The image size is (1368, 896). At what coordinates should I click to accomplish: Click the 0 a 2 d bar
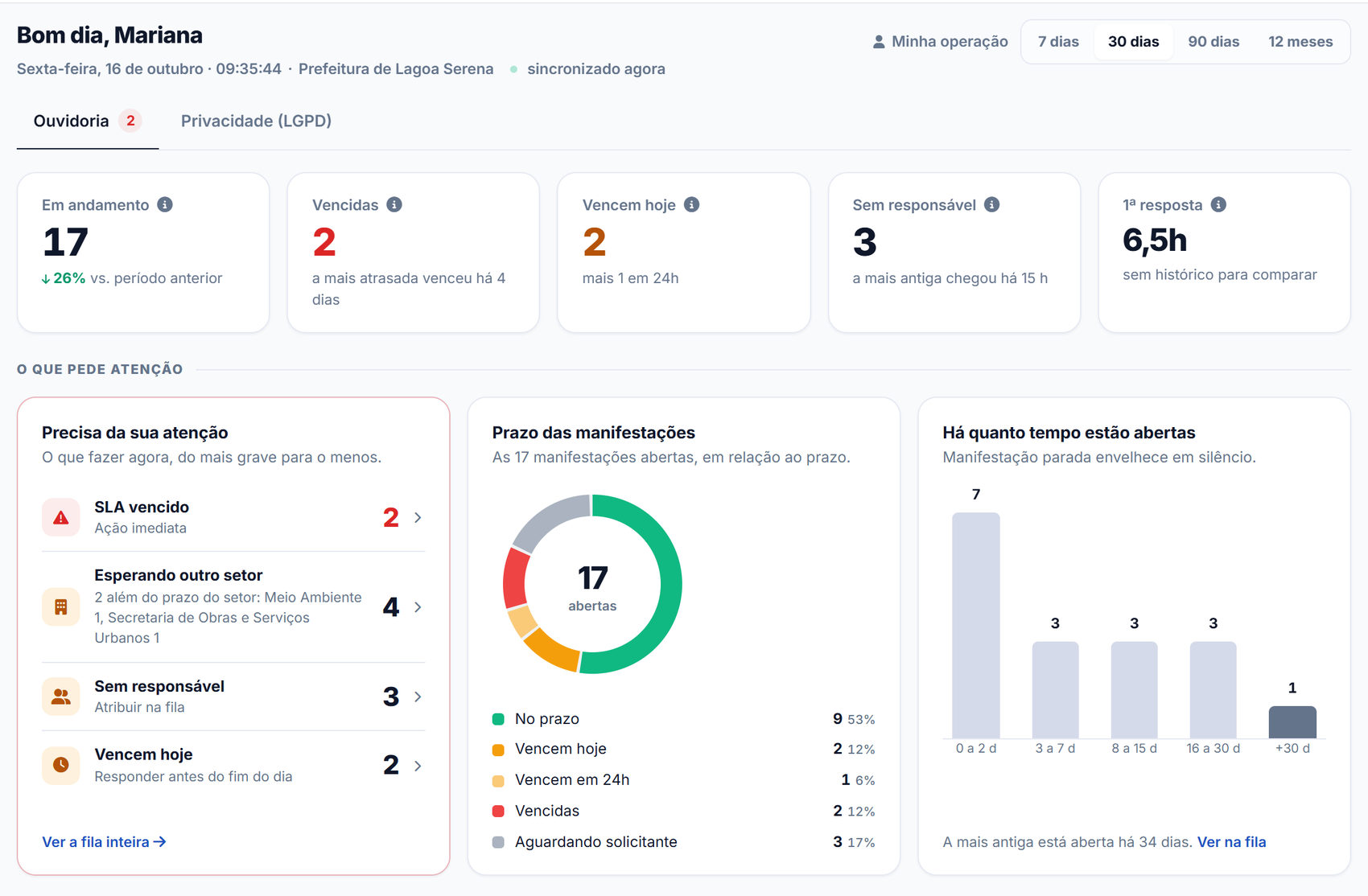coord(976,625)
